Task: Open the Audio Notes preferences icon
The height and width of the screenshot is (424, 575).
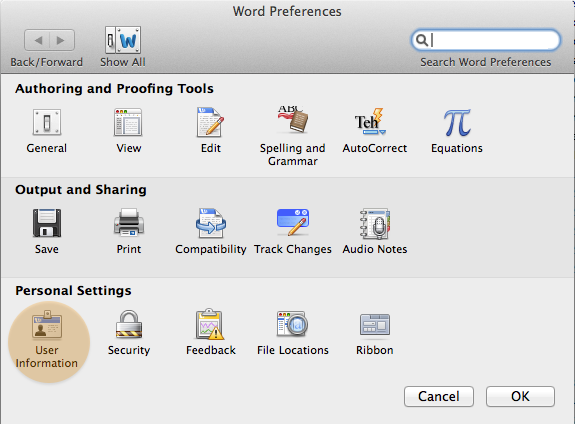Action: [375, 223]
